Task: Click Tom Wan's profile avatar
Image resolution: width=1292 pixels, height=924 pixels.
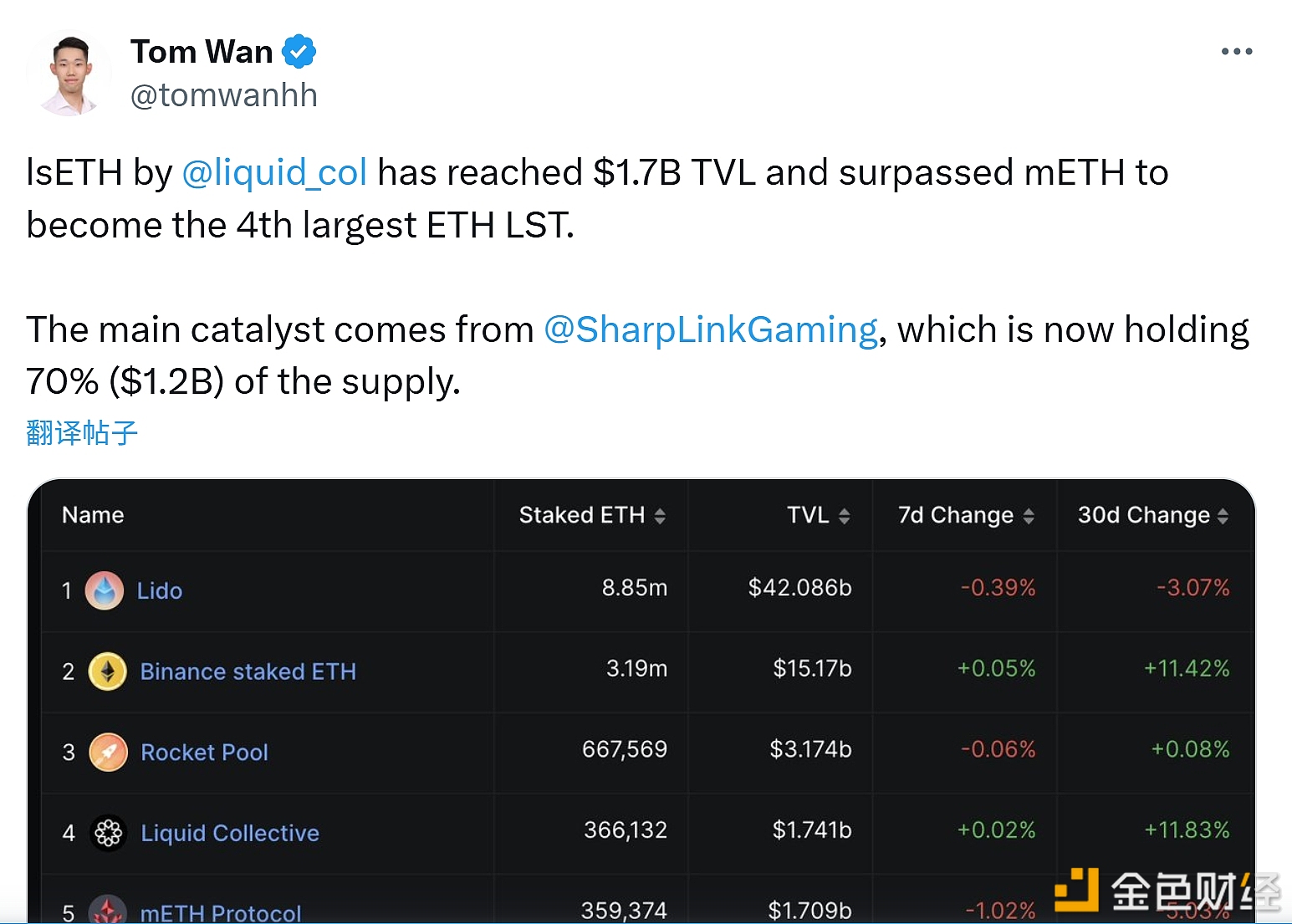Action: coord(69,74)
